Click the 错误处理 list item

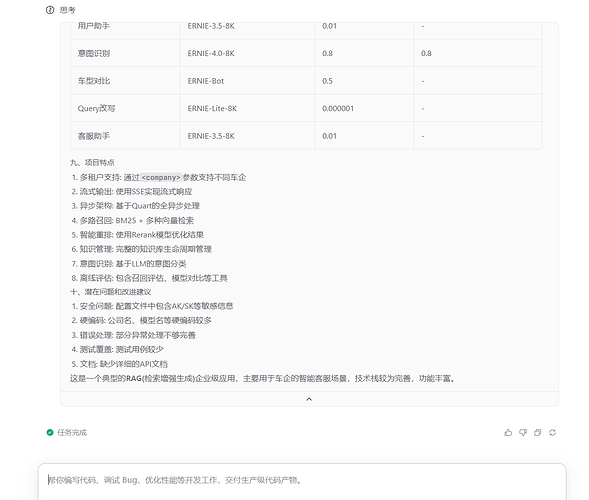134,335
